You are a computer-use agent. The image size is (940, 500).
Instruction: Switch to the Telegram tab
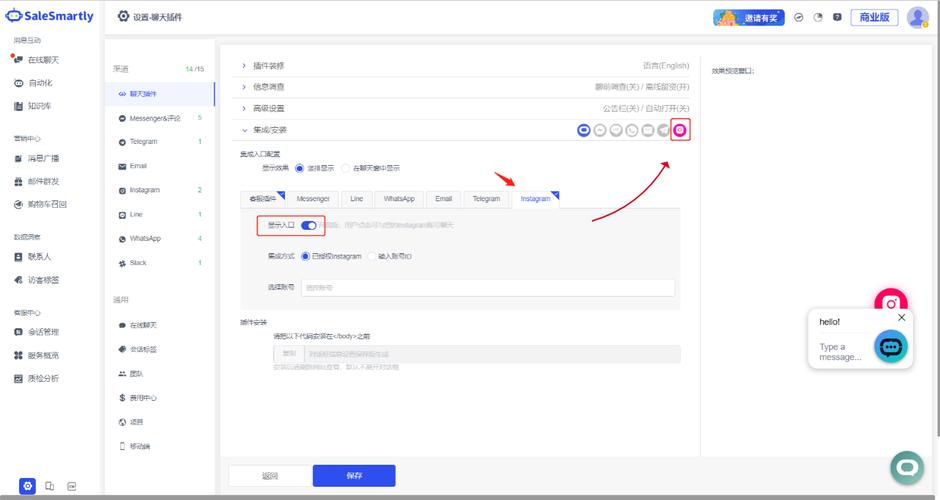486,199
